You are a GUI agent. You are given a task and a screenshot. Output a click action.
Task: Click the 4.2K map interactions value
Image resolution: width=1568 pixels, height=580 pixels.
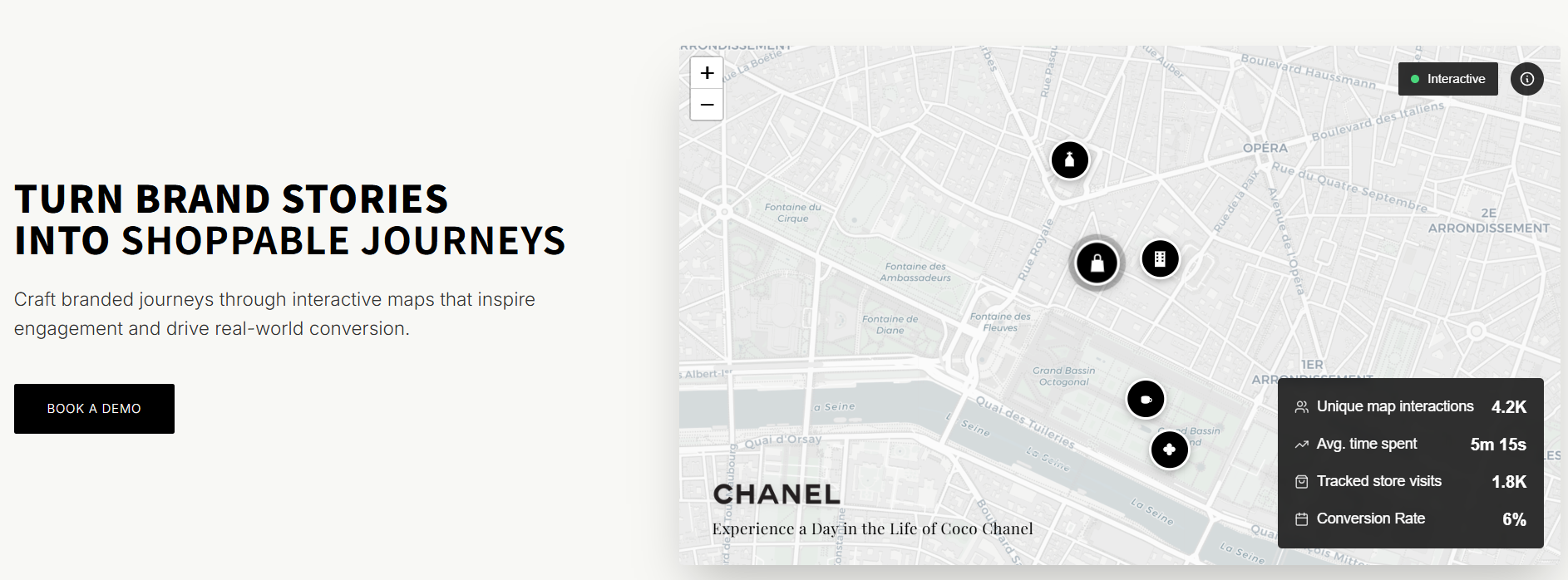tap(1508, 407)
